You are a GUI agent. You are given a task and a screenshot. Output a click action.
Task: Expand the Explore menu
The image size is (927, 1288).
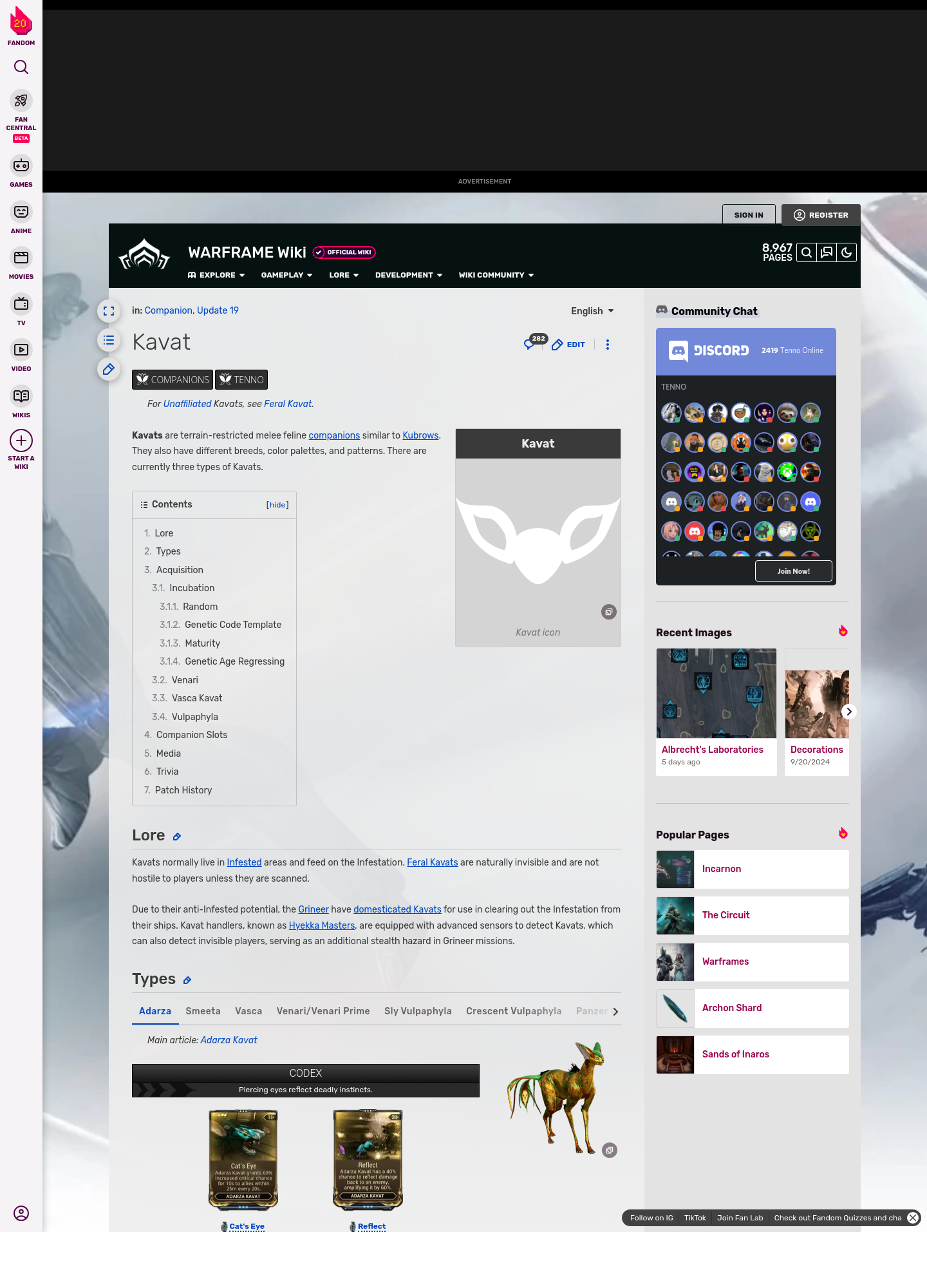216,275
